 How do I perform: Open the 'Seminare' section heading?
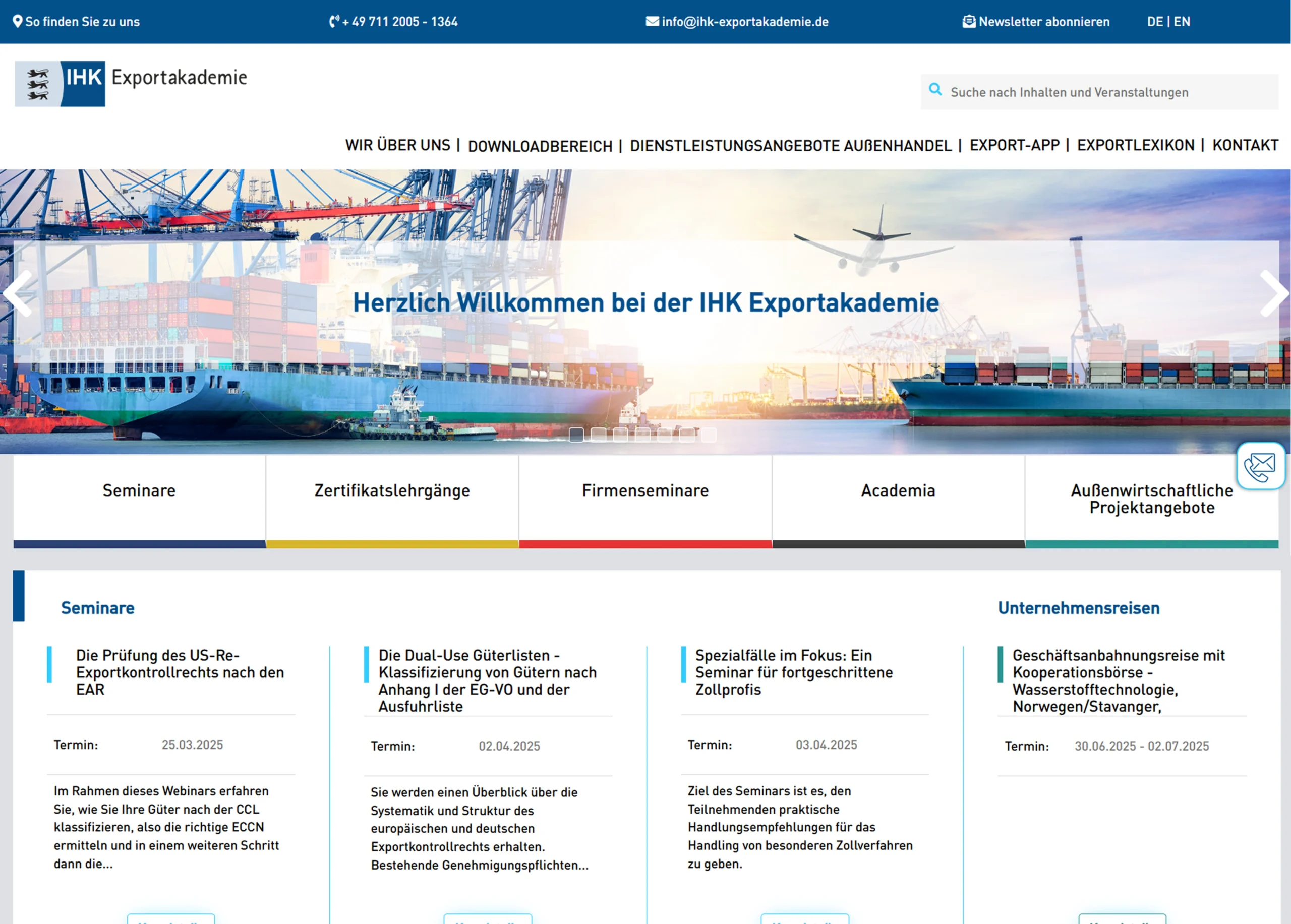(x=98, y=608)
